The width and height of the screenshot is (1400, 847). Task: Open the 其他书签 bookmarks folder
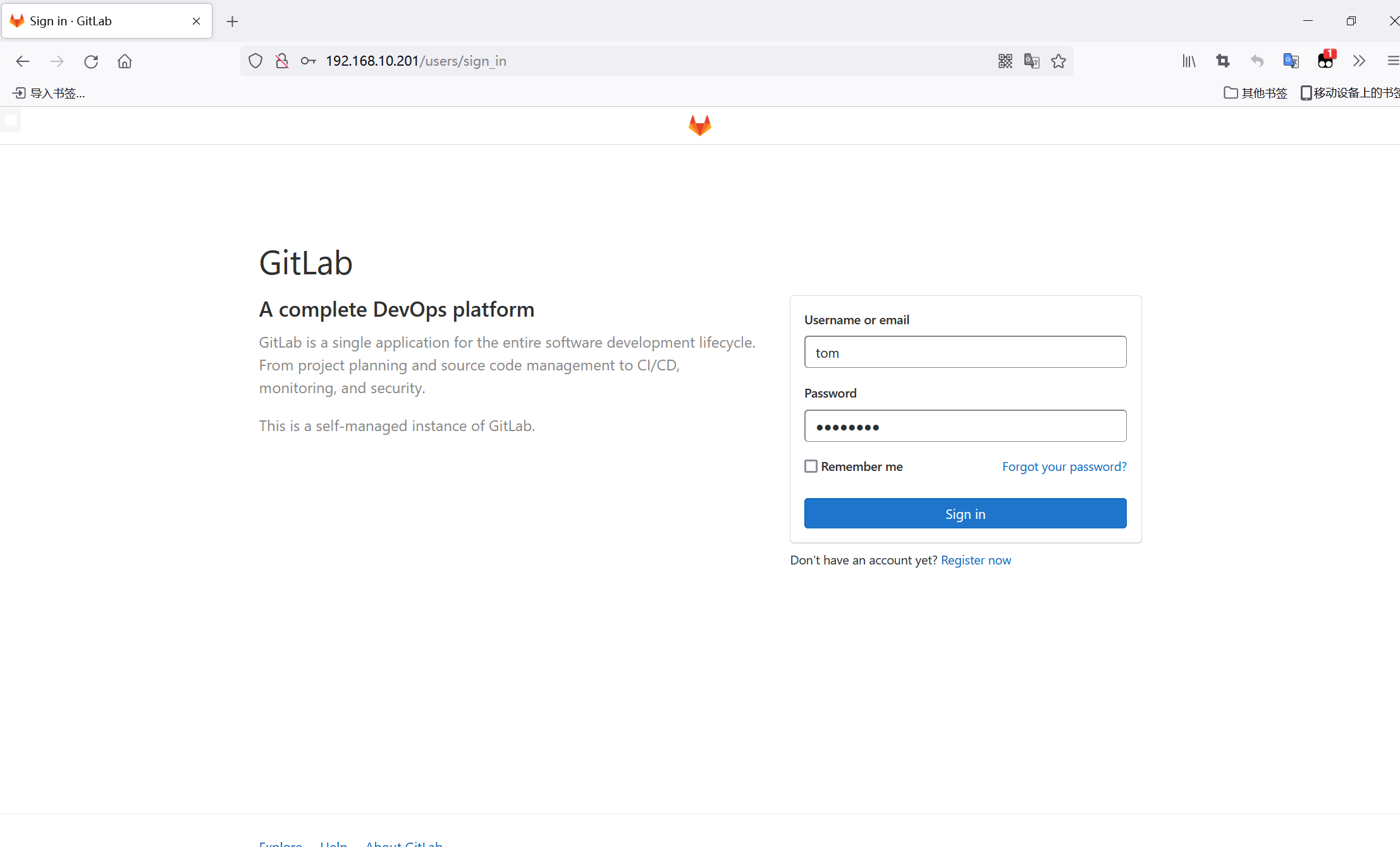[1256, 93]
